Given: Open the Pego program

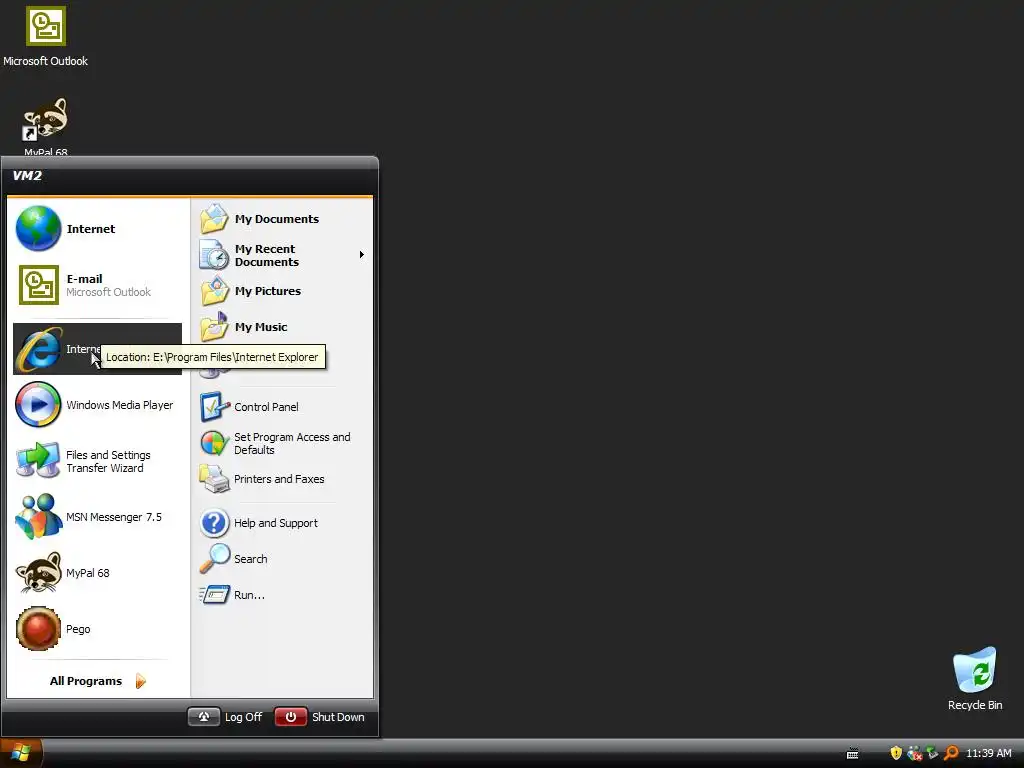Looking at the screenshot, I should pos(97,629).
